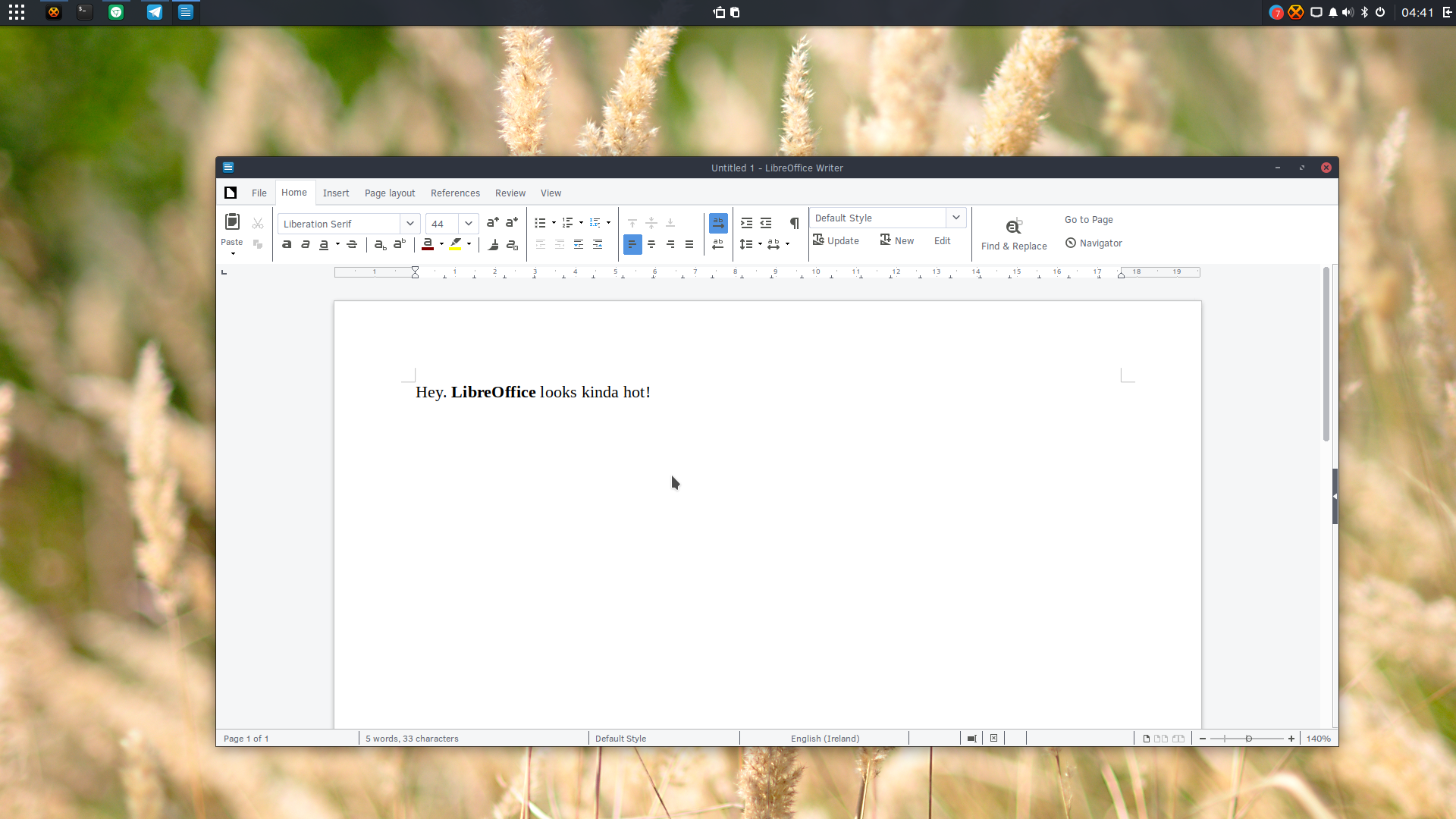Click the outline list icon

click(x=595, y=223)
